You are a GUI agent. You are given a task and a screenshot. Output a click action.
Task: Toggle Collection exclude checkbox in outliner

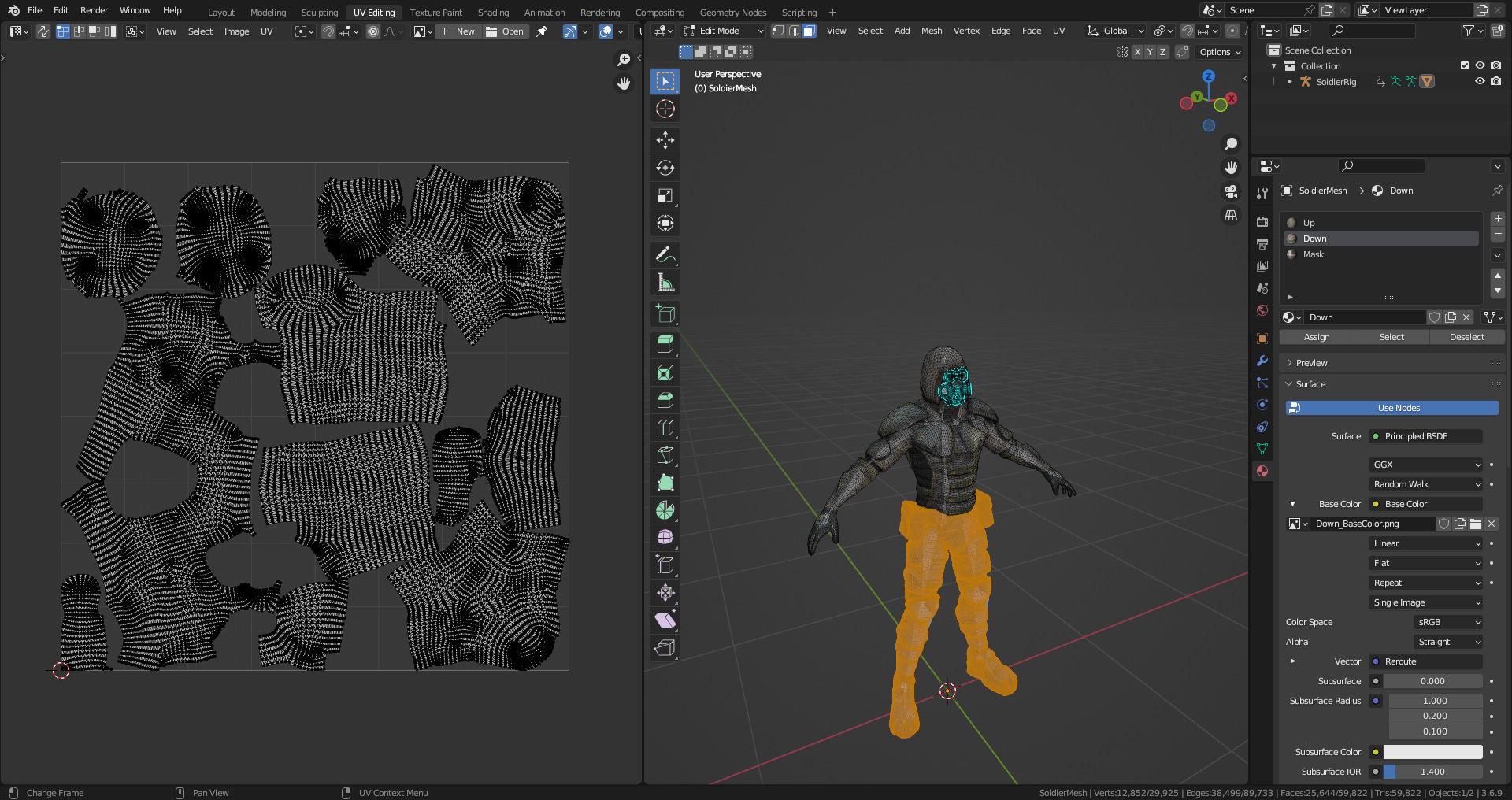pos(1465,65)
